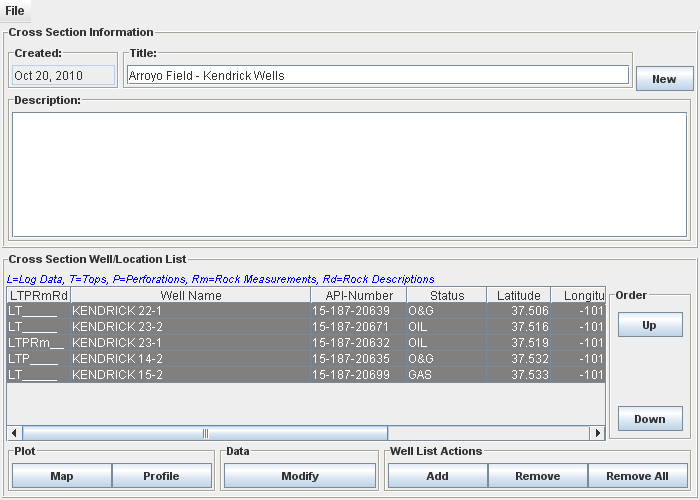Click the LTP____ data flags cell
Screen dimensions: 700x500
point(39,359)
